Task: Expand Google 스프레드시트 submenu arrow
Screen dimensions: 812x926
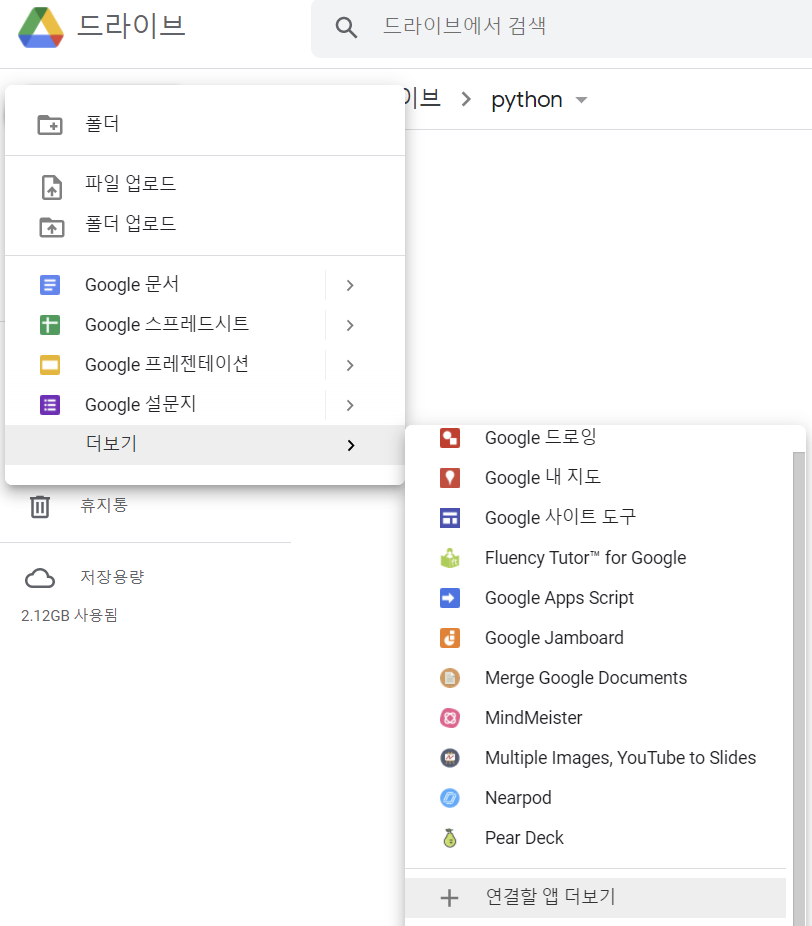Action: coord(350,325)
